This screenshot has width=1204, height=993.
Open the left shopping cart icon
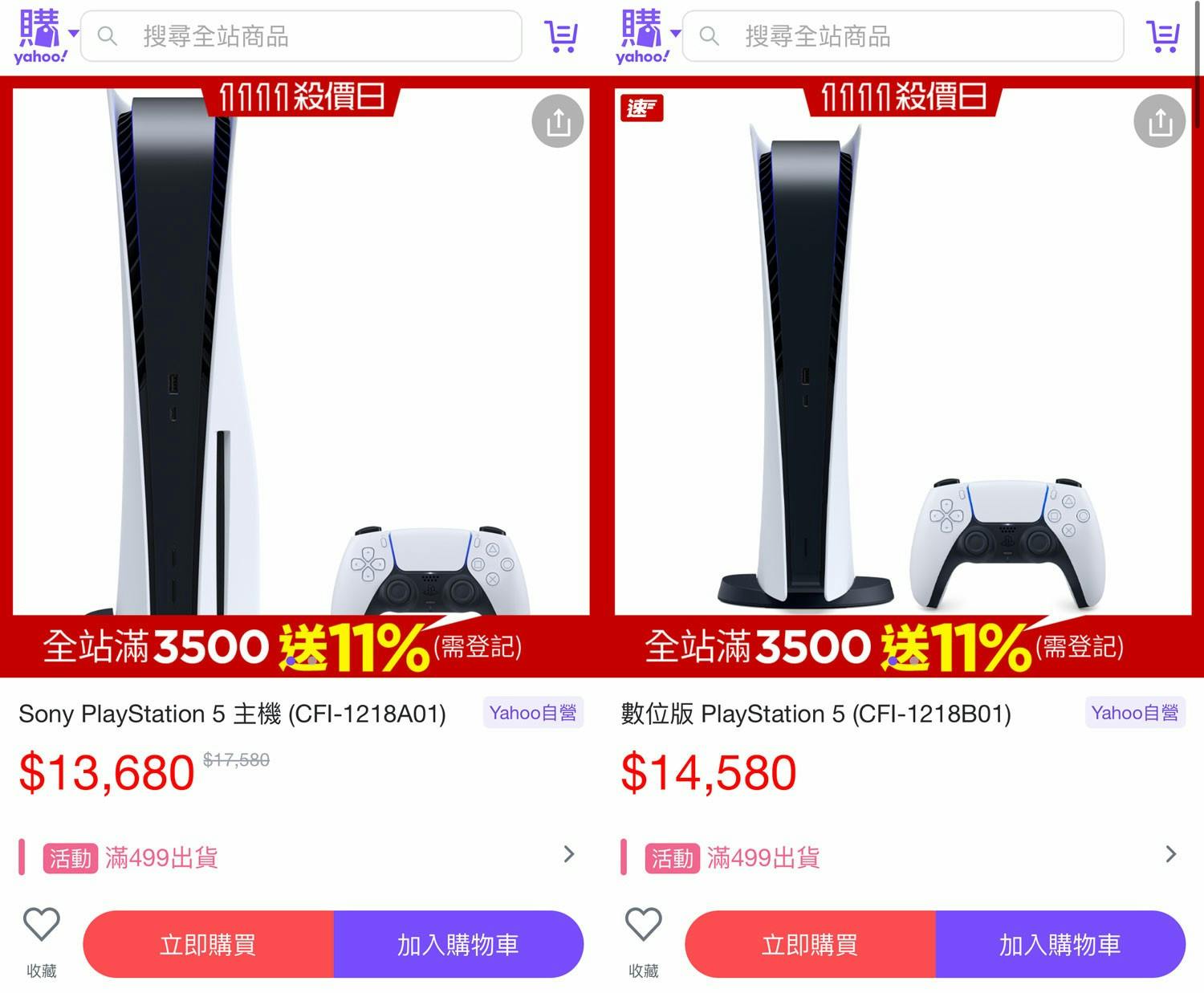pyautogui.click(x=560, y=36)
